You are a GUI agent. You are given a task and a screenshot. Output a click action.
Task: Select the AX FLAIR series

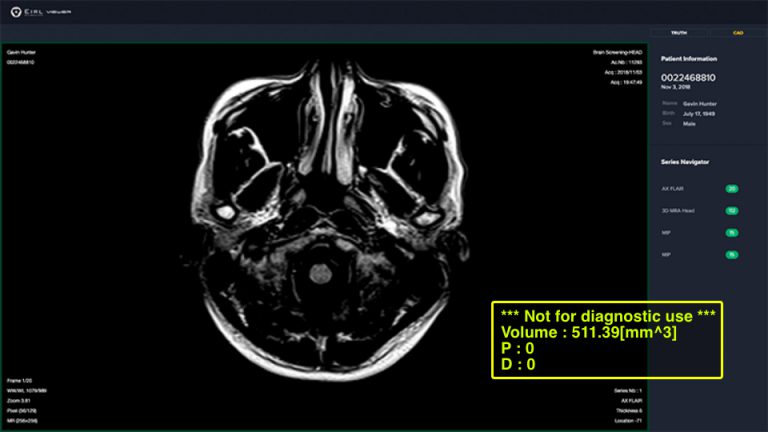coord(672,189)
